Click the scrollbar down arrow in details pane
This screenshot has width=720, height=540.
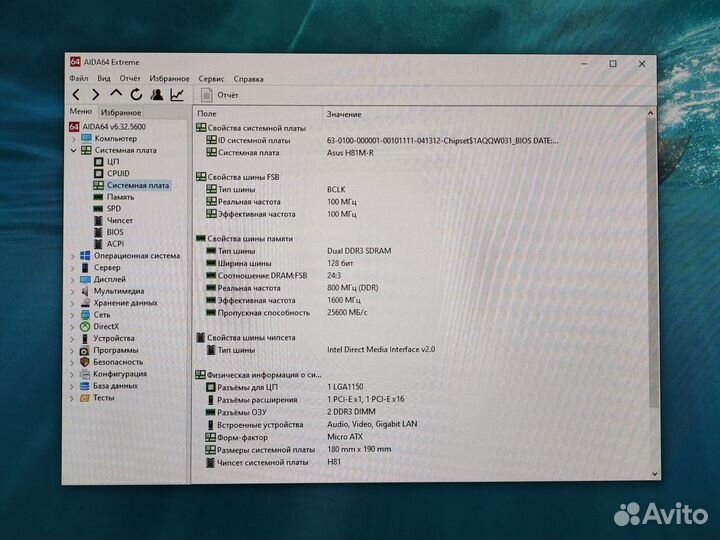(655, 474)
